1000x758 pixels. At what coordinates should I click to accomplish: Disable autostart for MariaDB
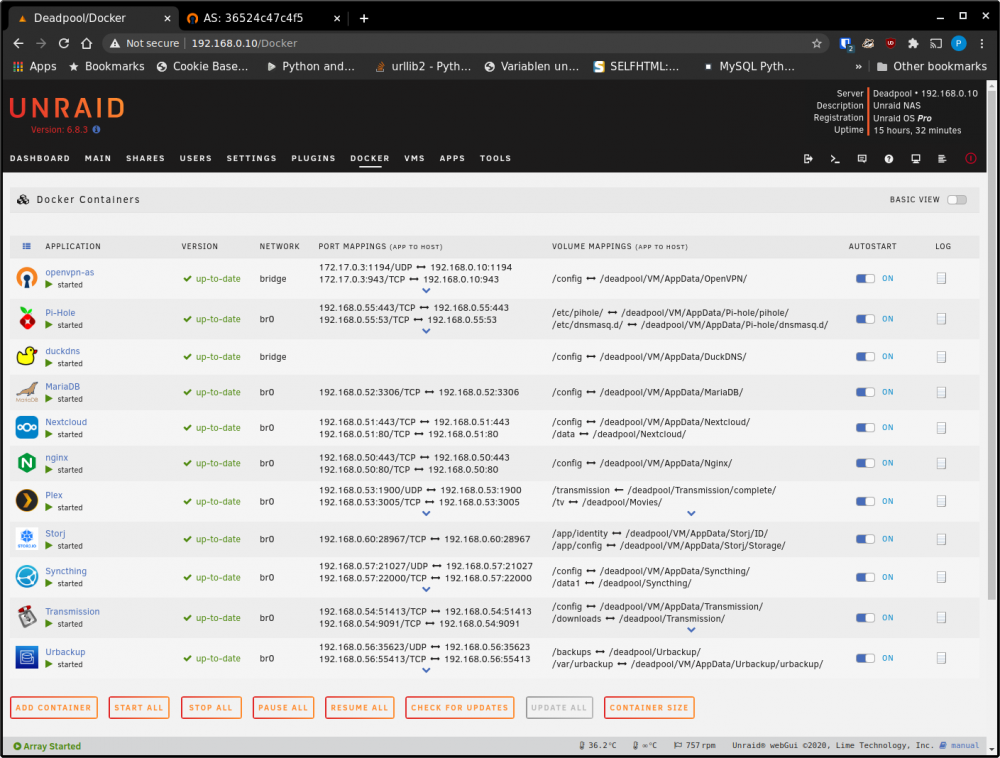click(x=865, y=392)
